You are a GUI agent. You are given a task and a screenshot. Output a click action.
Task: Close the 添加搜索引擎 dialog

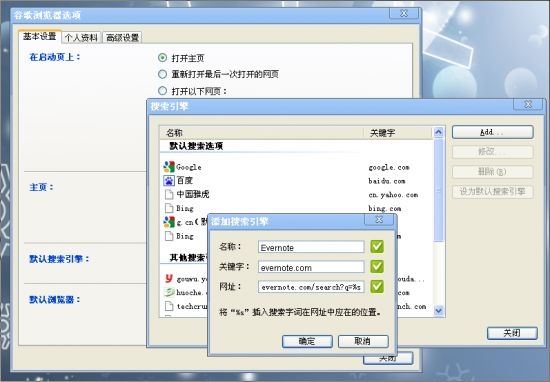point(379,220)
